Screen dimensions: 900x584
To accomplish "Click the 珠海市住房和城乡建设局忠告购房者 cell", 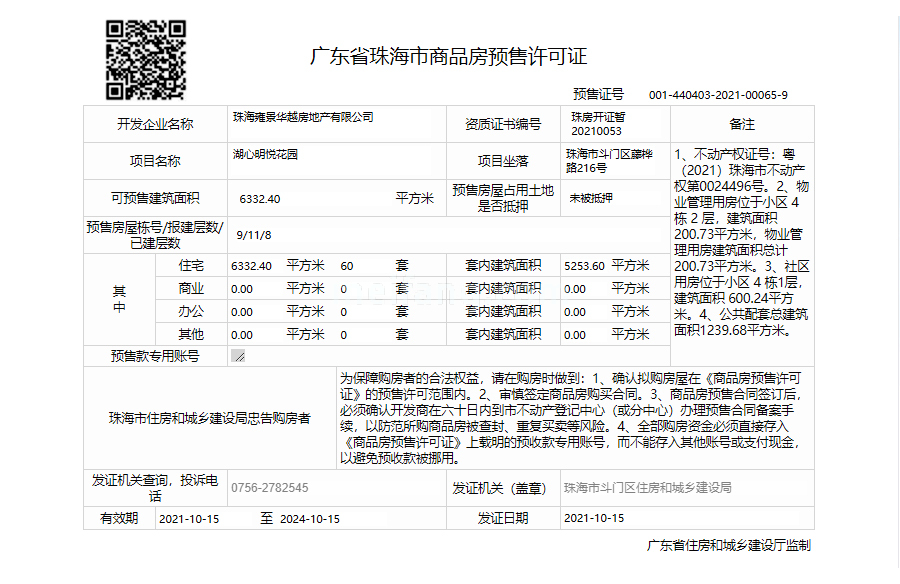I will 210,418.
